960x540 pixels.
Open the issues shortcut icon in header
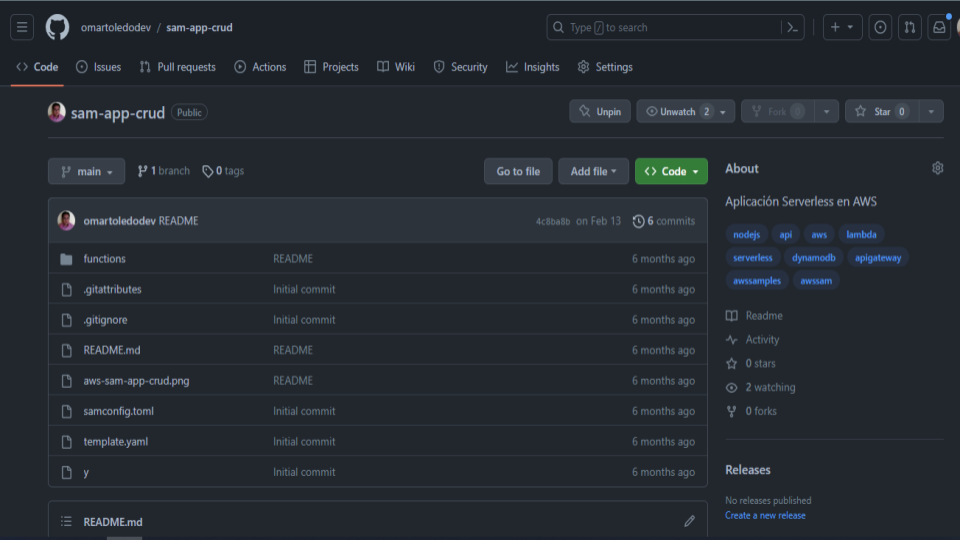pyautogui.click(x=880, y=28)
